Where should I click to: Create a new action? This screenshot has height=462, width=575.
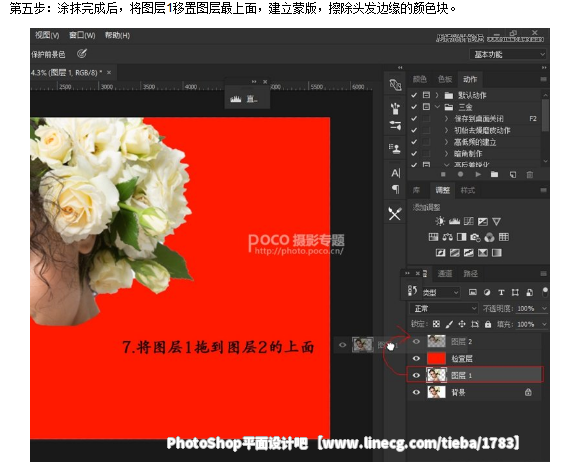513,175
